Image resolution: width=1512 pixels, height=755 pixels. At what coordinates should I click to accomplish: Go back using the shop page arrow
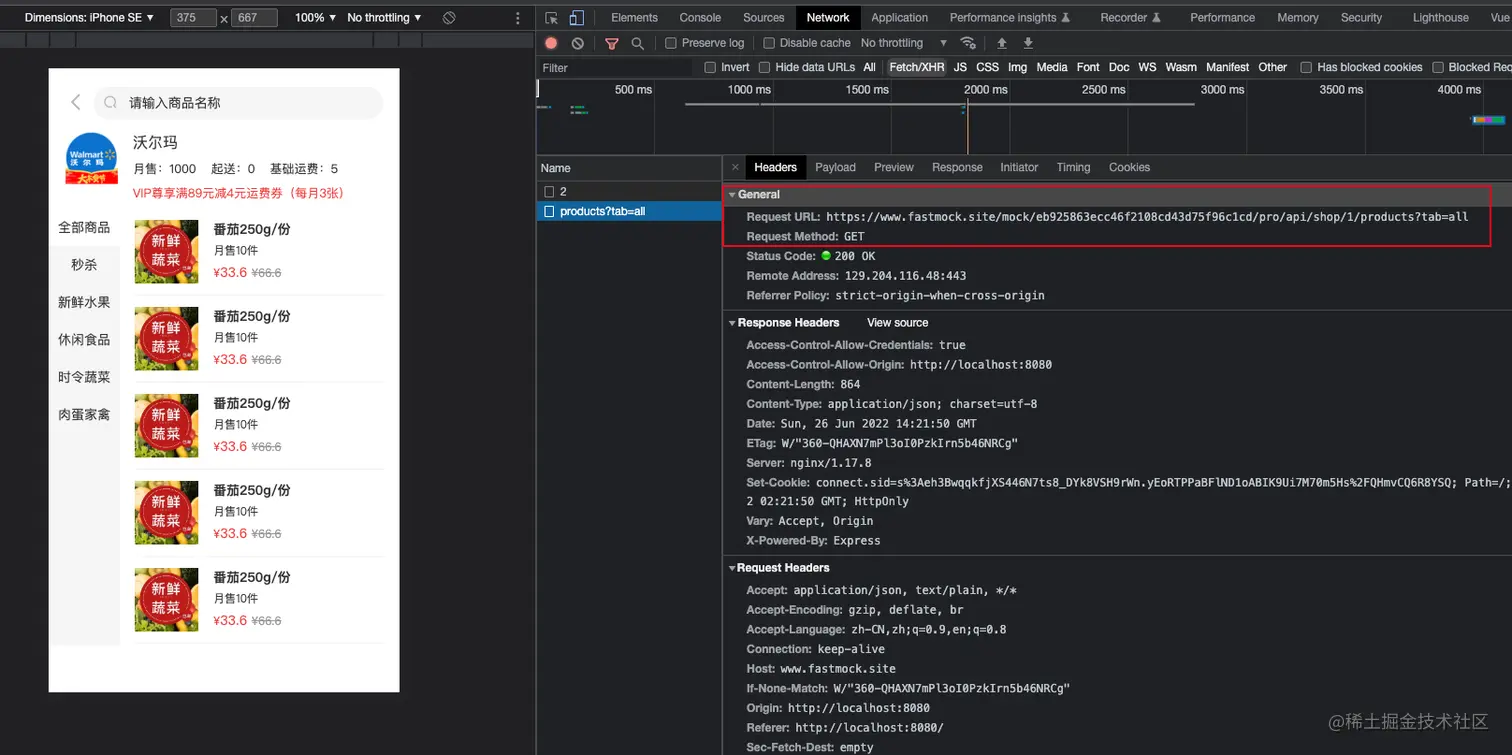click(x=75, y=102)
